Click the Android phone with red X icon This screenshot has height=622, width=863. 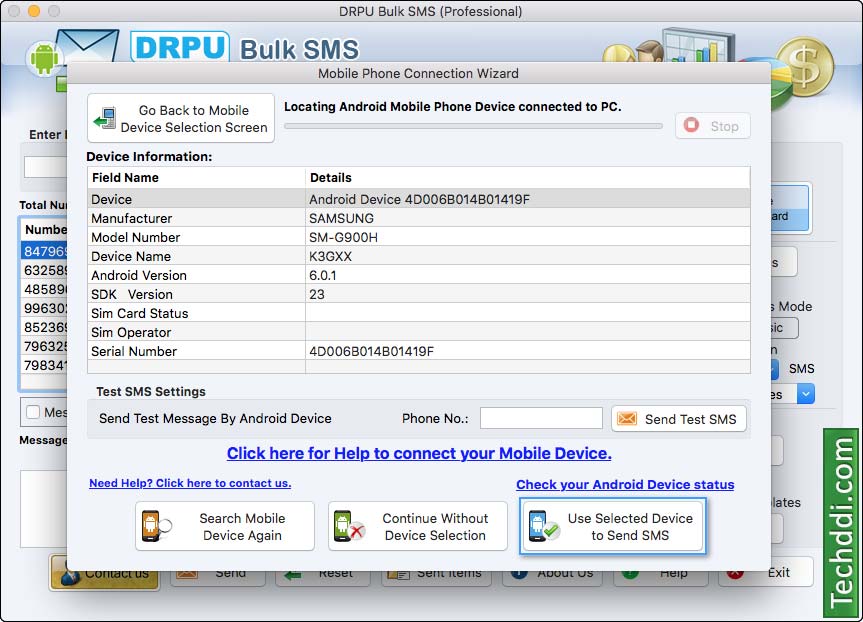point(349,526)
